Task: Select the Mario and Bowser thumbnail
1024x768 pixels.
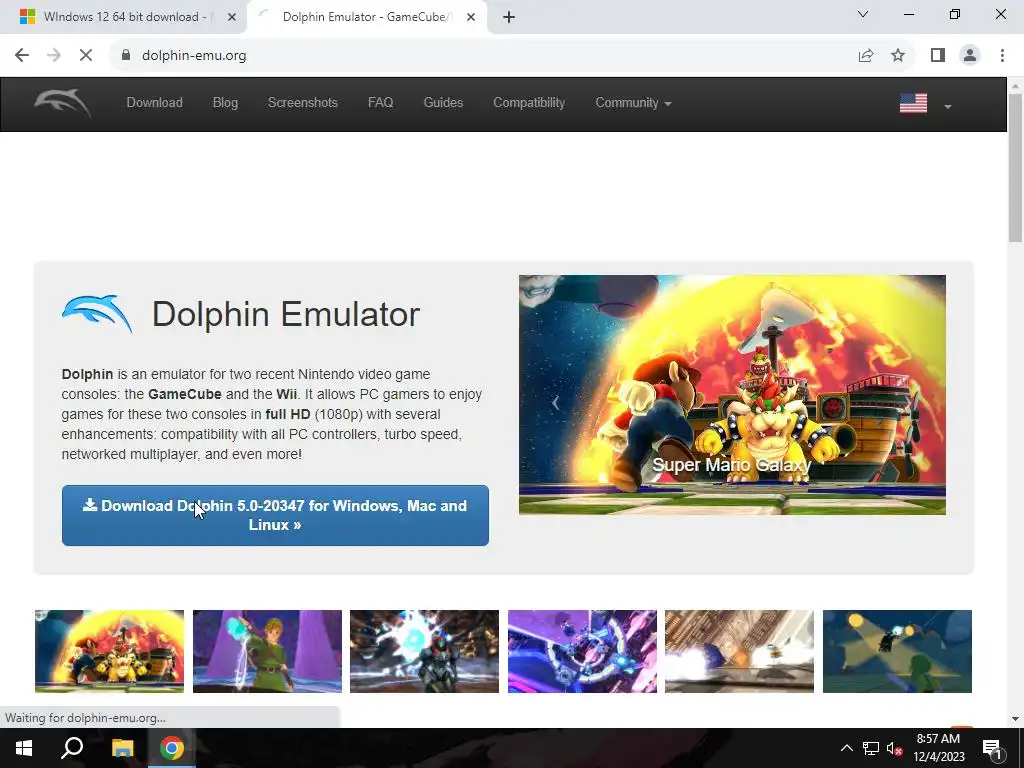Action: click(110, 651)
